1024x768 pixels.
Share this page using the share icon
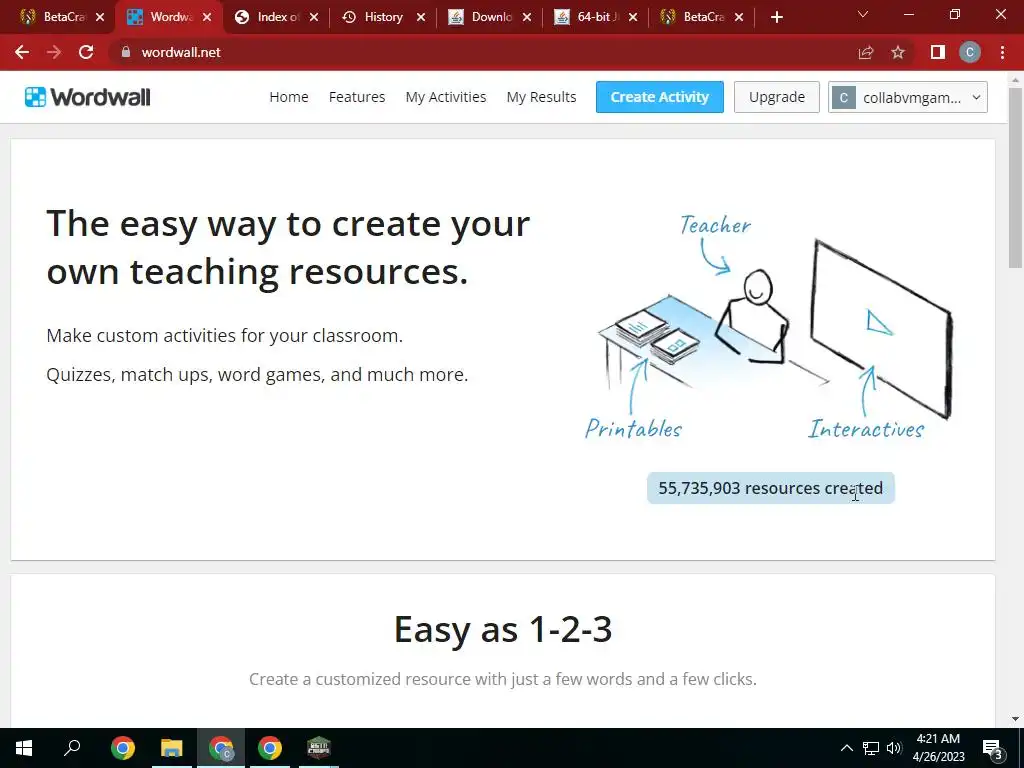tap(866, 52)
